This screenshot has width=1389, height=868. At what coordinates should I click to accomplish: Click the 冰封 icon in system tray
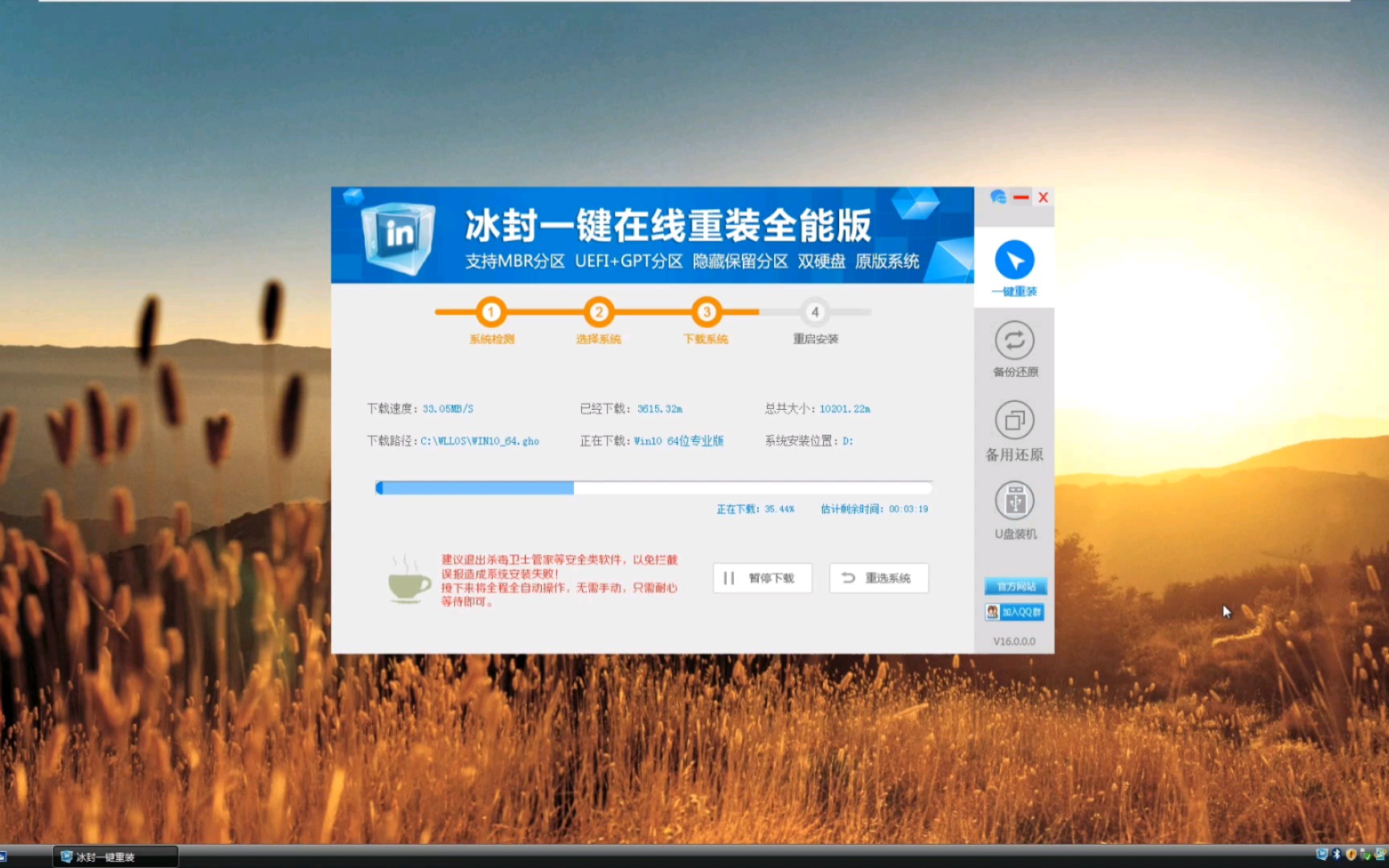(x=1321, y=854)
